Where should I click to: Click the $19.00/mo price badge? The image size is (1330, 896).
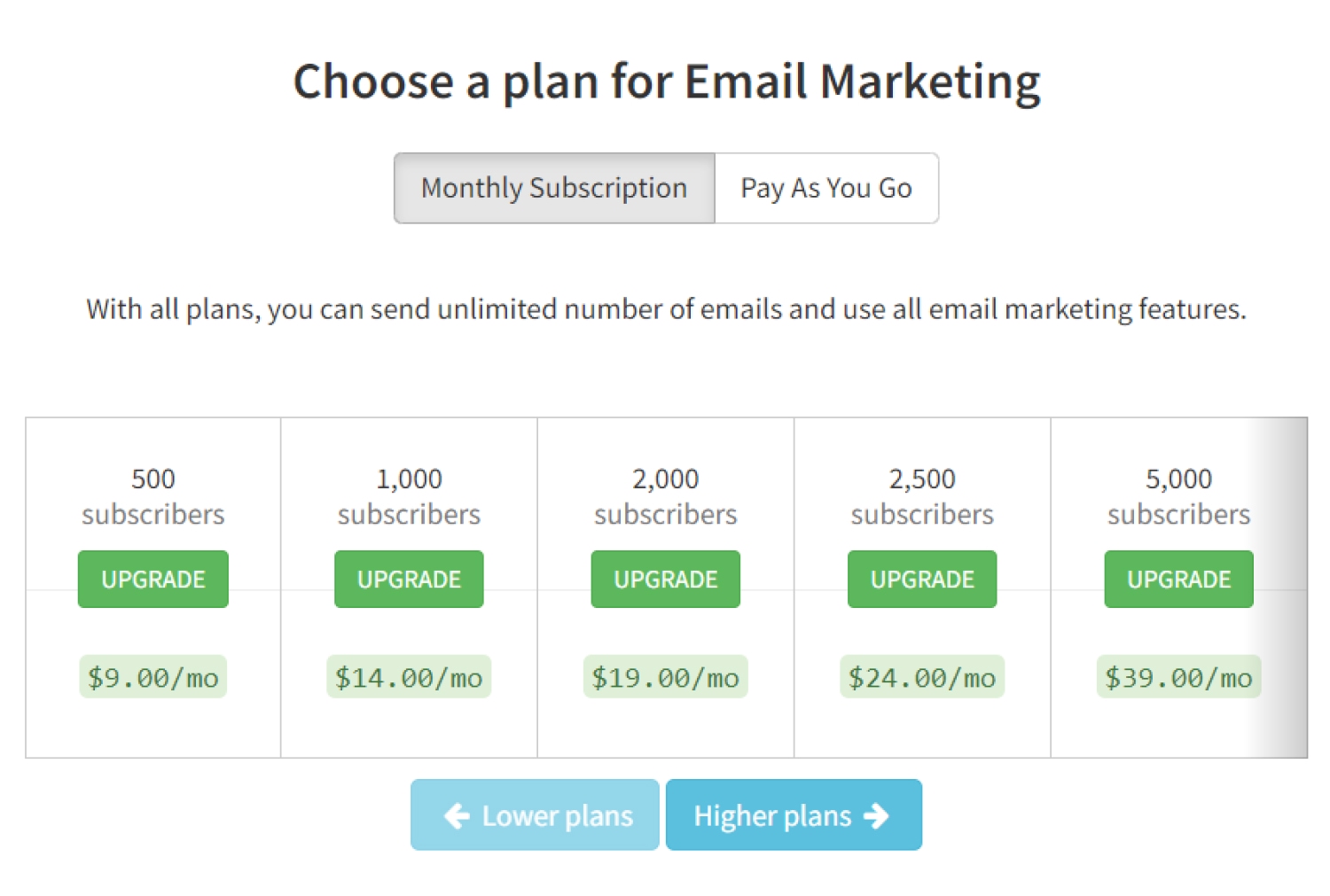[665, 678]
